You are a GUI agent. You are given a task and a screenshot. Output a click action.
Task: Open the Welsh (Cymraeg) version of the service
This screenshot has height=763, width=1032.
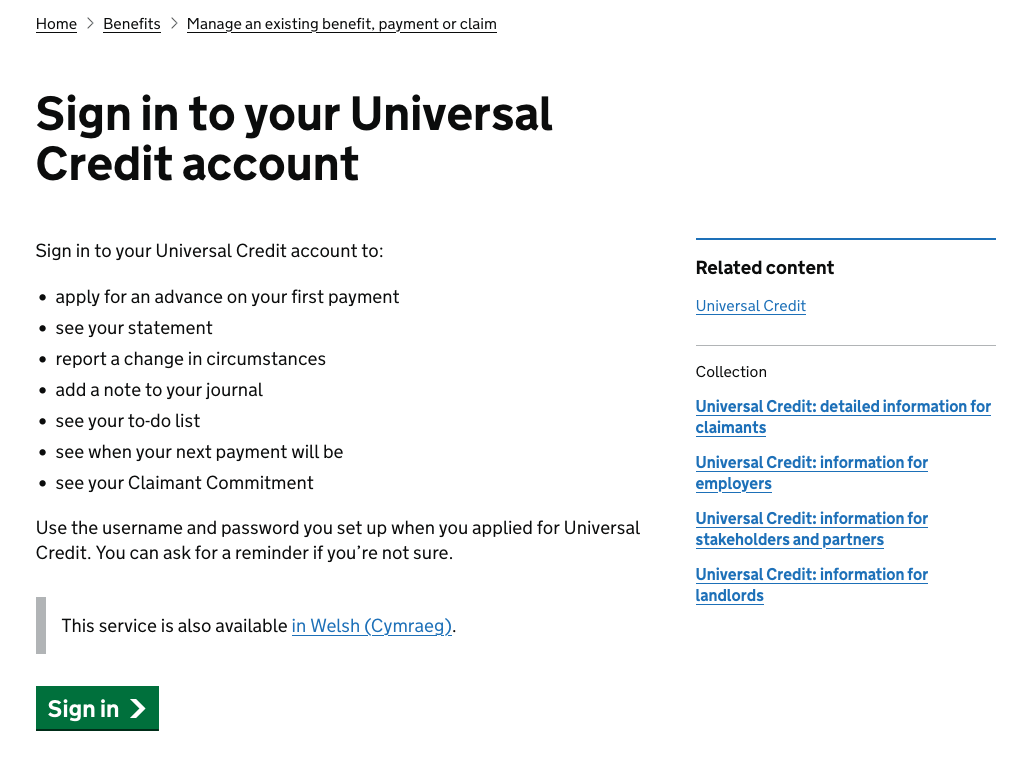[x=371, y=625]
